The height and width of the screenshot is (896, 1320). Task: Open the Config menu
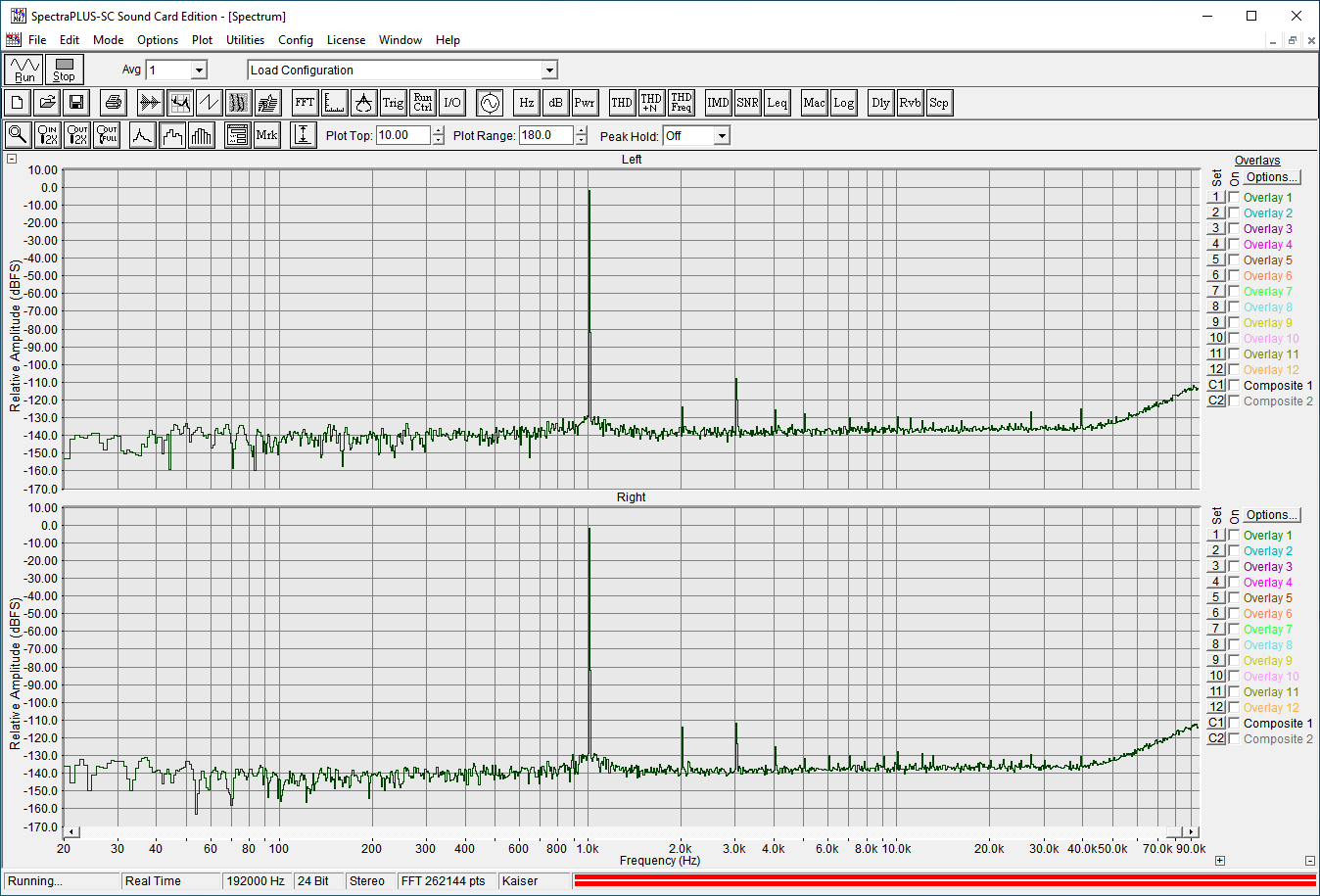click(x=295, y=40)
